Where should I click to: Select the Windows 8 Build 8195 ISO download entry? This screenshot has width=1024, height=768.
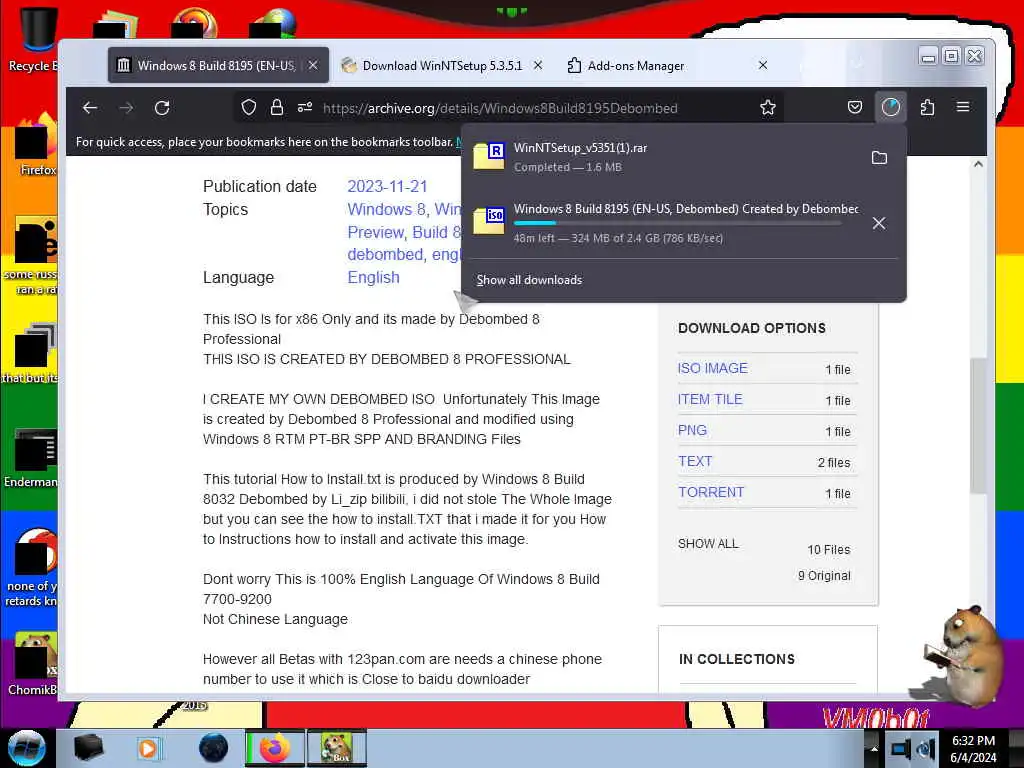663,223
